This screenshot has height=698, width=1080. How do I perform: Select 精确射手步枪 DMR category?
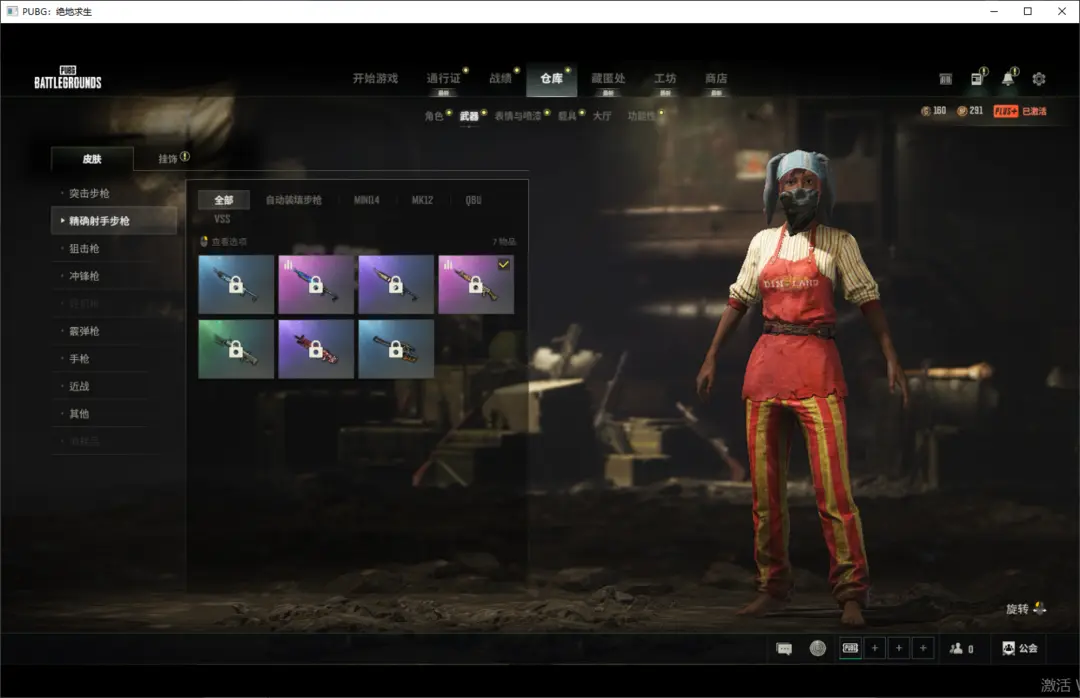[x=114, y=220]
